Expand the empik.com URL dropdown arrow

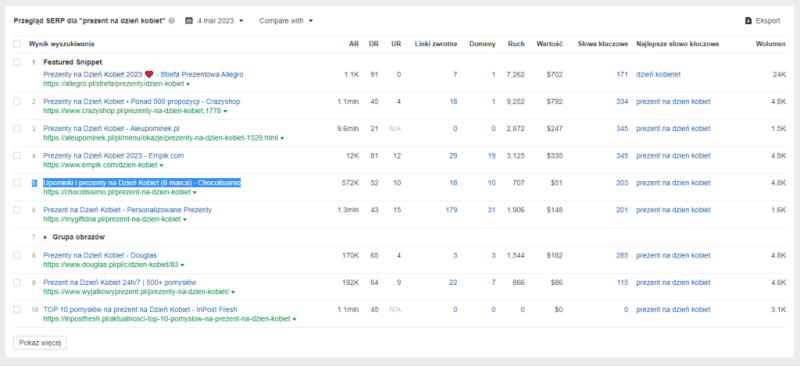pos(161,165)
